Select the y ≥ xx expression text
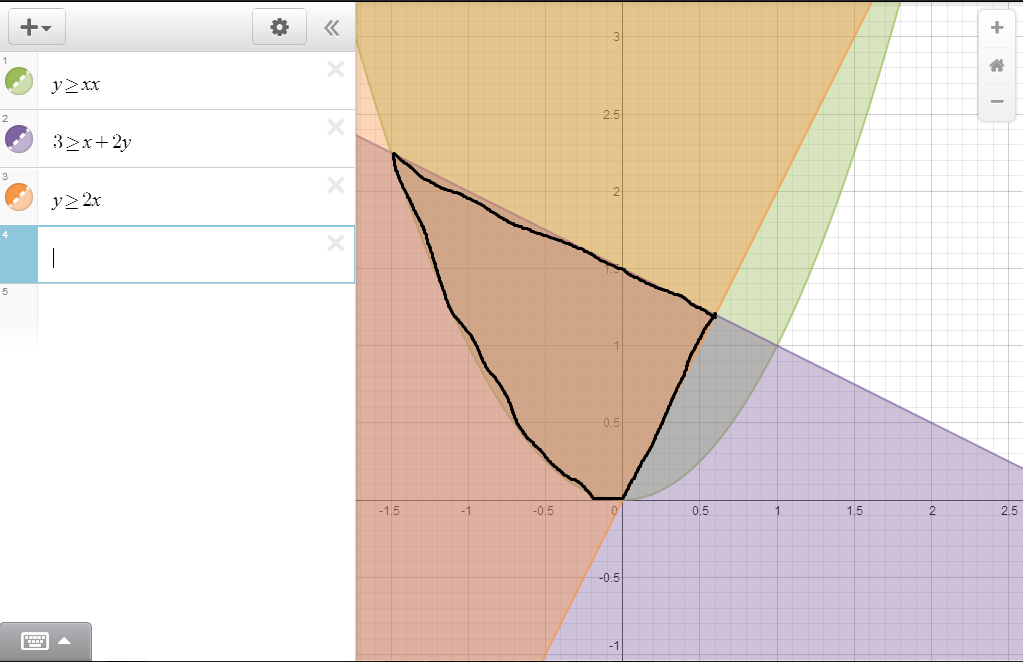1023x662 pixels. point(76,85)
